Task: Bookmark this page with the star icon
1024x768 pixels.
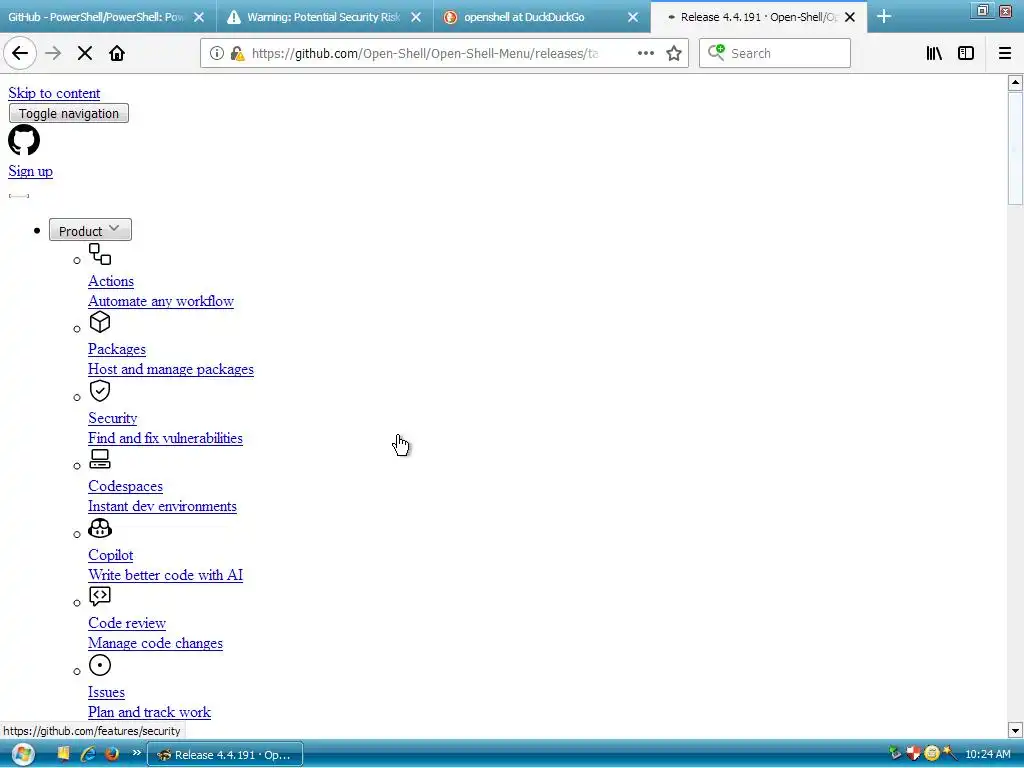Action: 674,54
